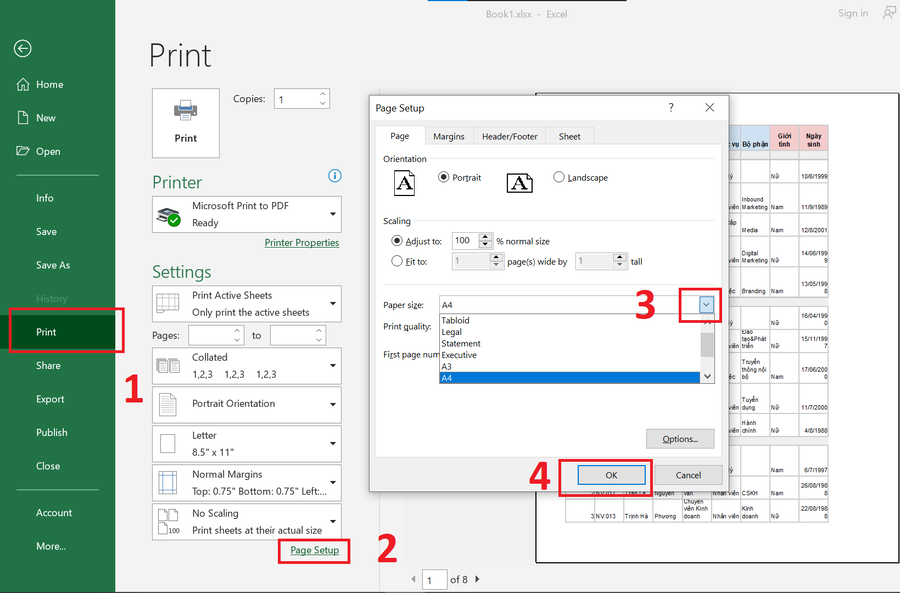This screenshot has width=900, height=593.
Task: Open the Paper size dropdown arrow
Action: tap(707, 305)
